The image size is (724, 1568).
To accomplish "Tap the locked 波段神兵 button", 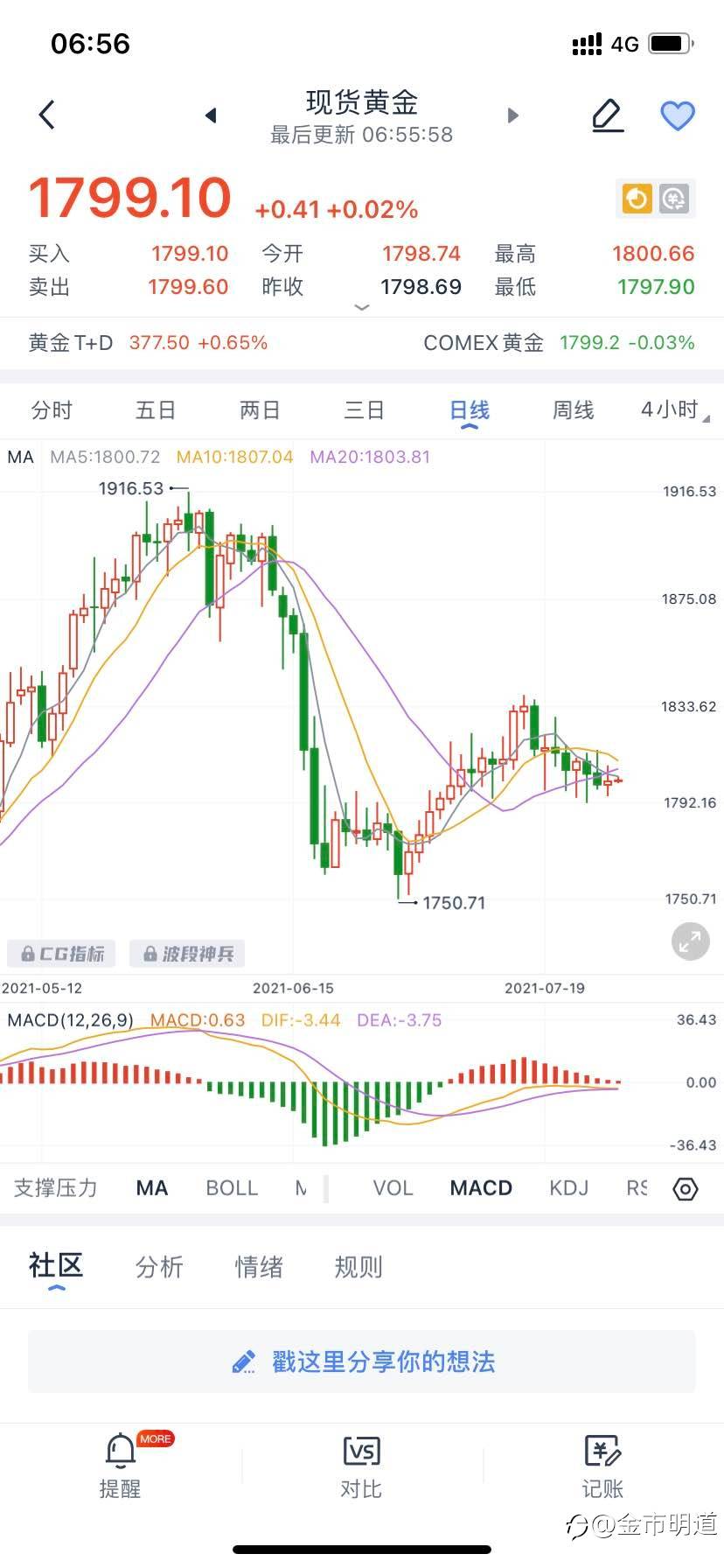I will (187, 954).
